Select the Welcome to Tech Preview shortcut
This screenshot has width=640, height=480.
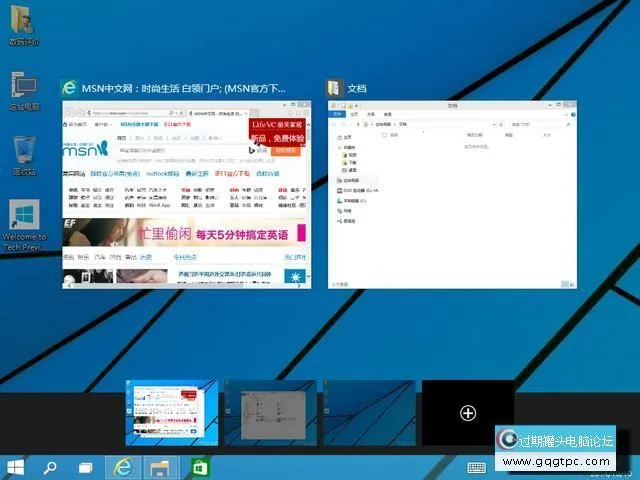point(25,218)
